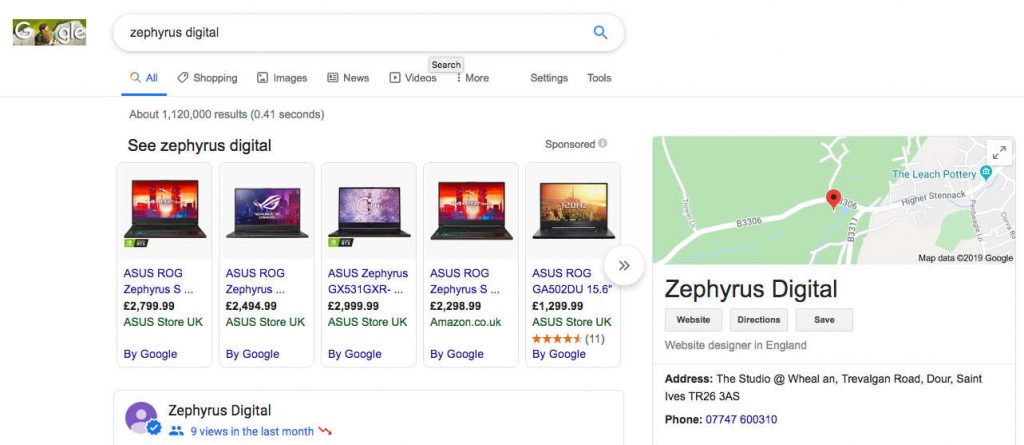Click The Leach Pottery label on map
The height and width of the screenshot is (445, 1024).
934,174
